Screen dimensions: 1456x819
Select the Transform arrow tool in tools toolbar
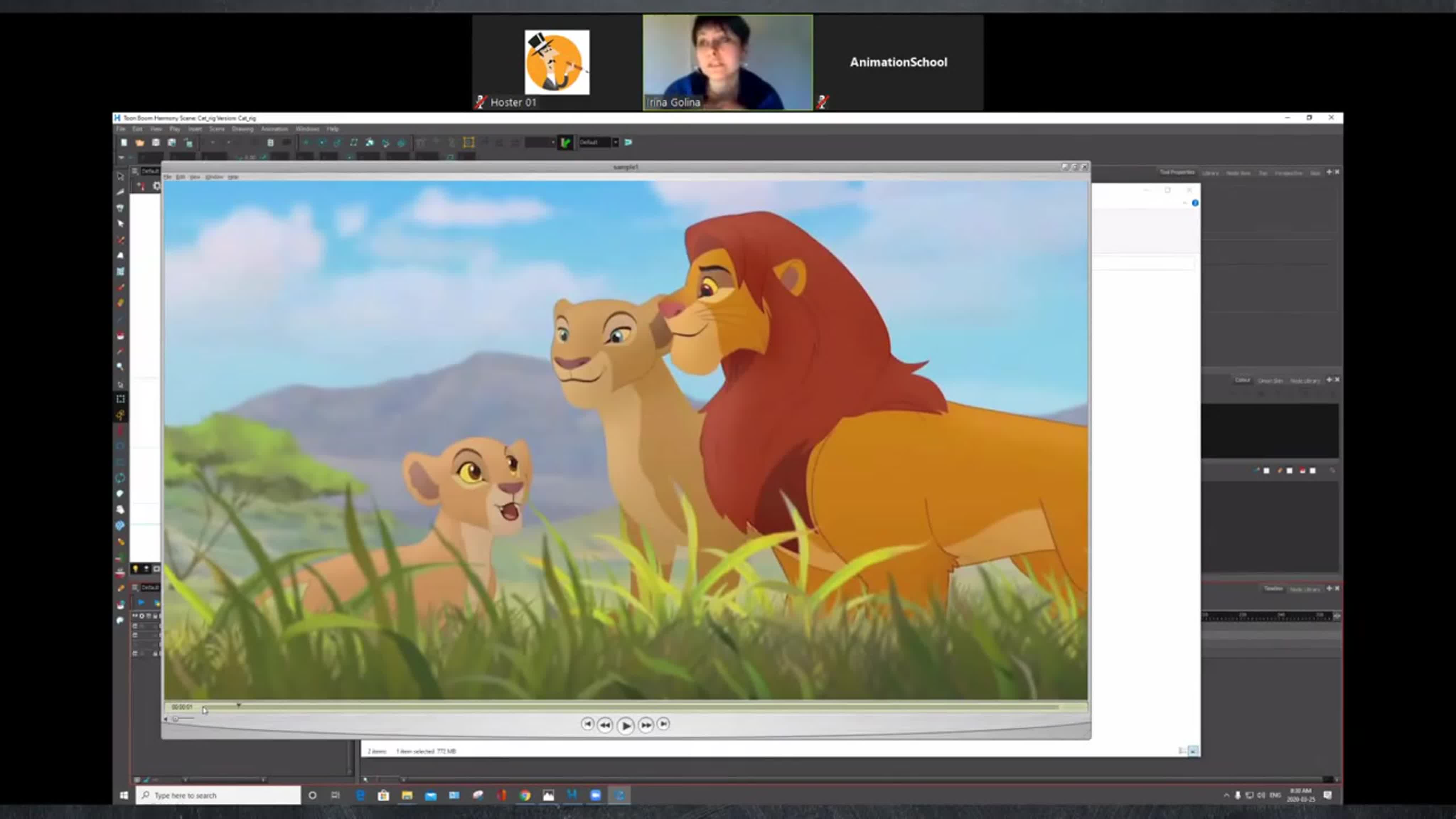120,176
